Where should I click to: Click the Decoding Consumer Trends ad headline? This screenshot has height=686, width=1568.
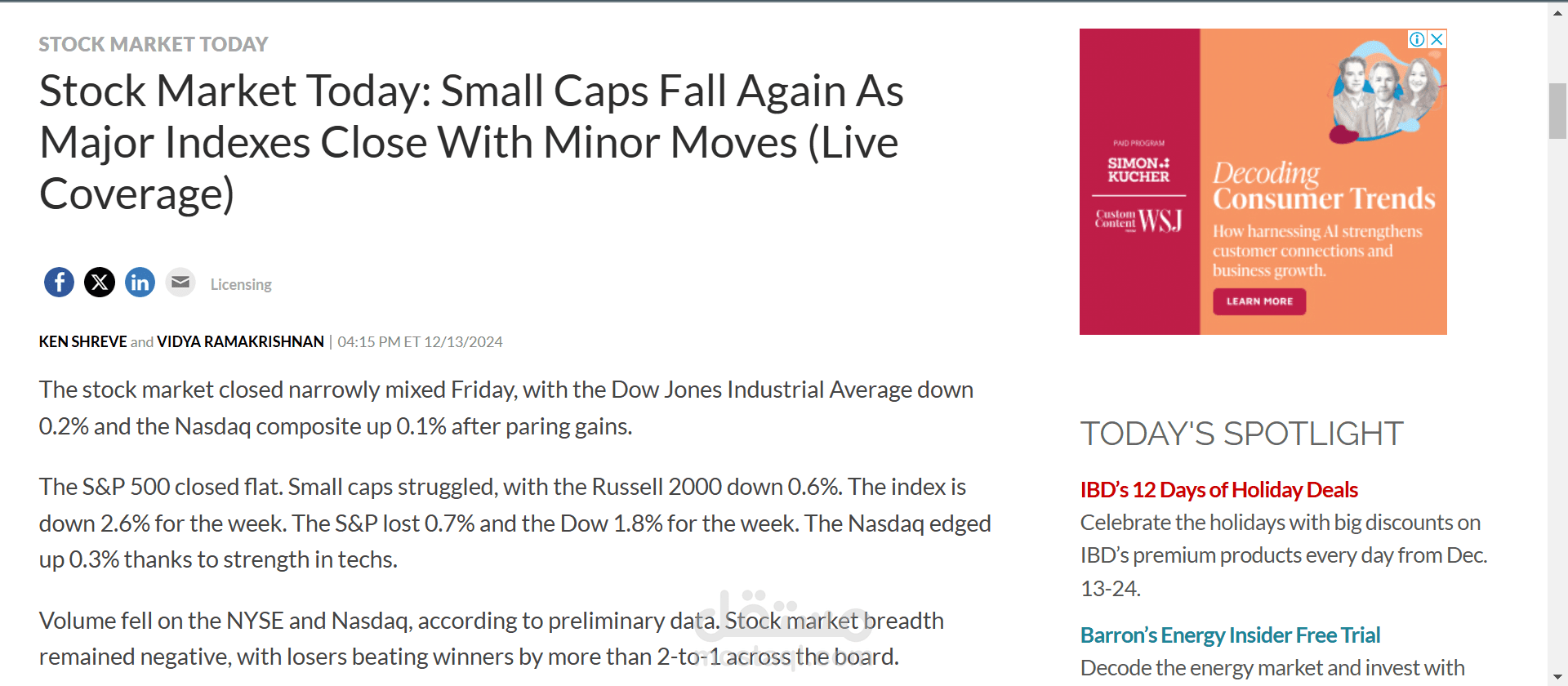coord(1323,186)
